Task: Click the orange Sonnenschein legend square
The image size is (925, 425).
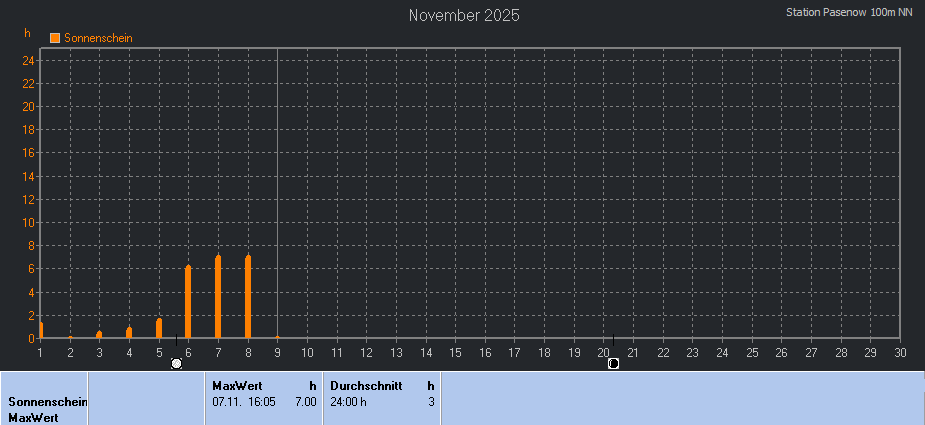Action: coord(55,38)
